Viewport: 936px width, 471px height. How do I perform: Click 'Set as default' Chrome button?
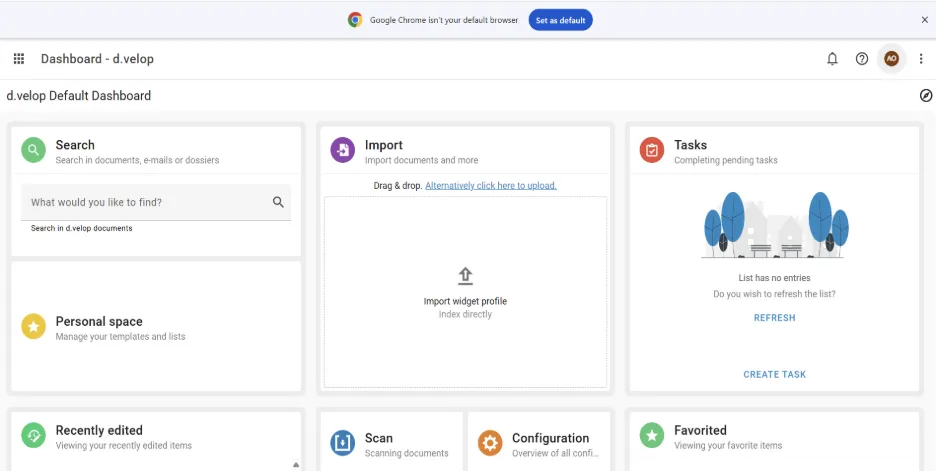561,20
